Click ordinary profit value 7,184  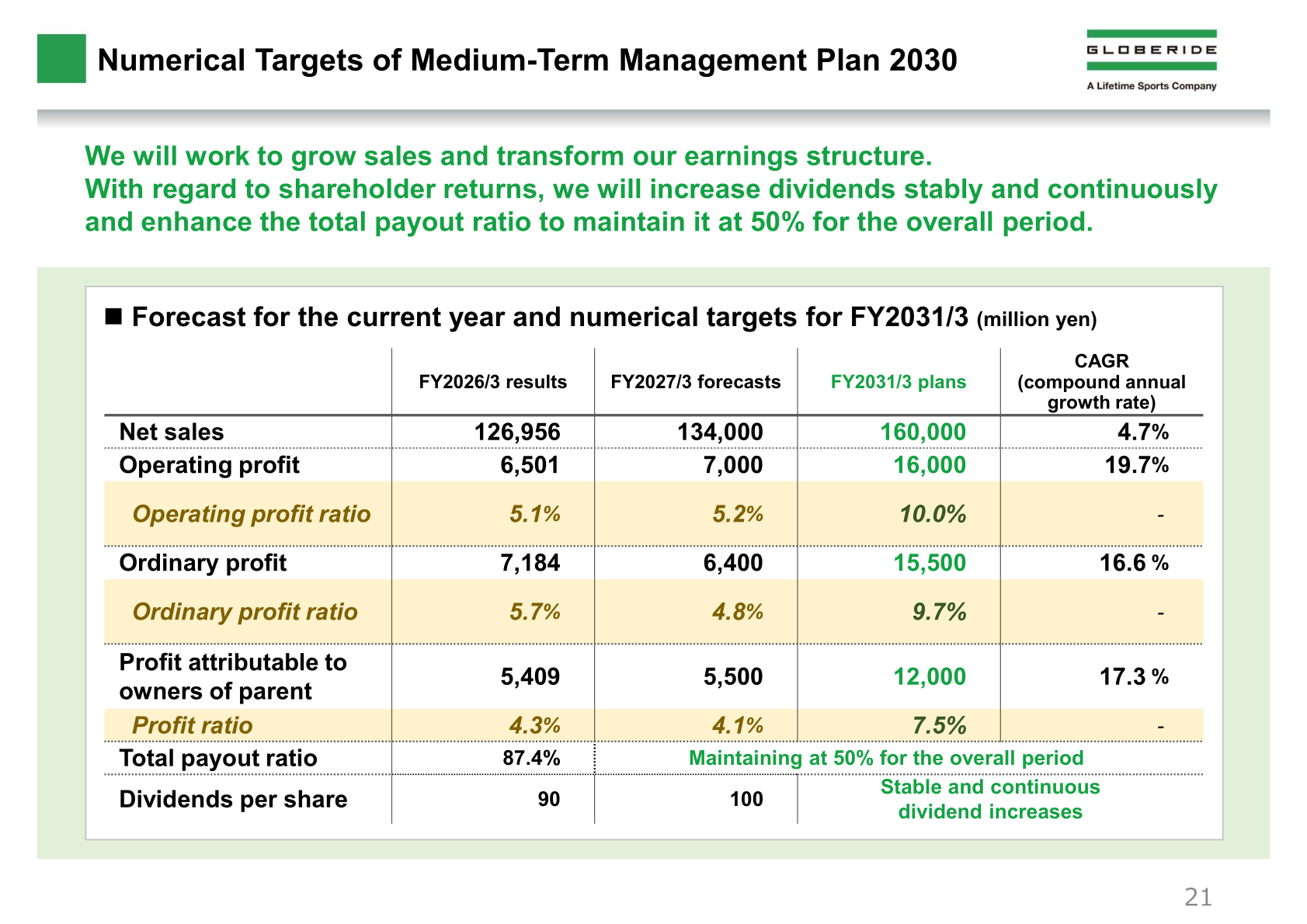pyautogui.click(x=530, y=563)
